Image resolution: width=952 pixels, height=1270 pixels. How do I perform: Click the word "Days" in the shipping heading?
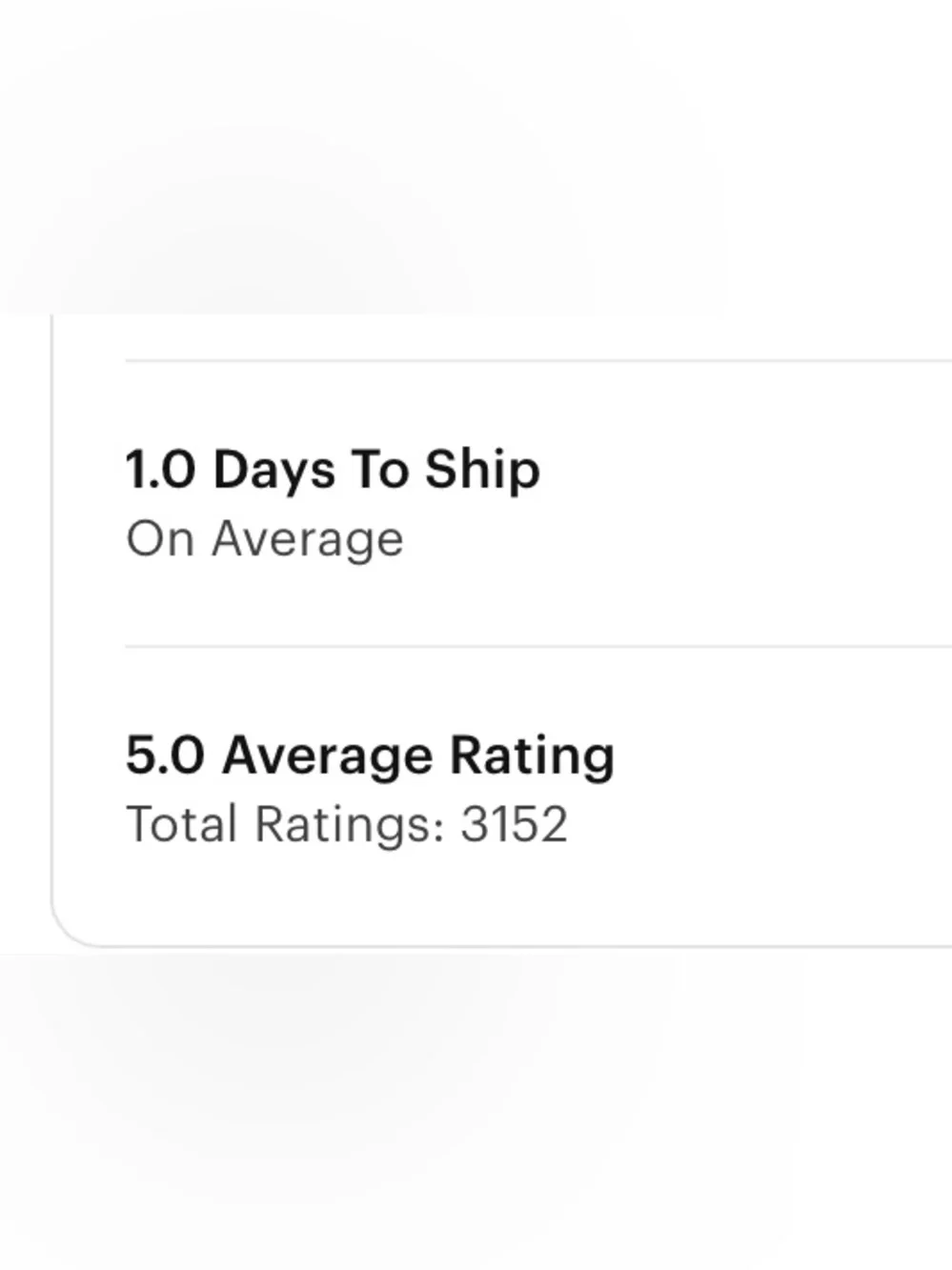point(274,472)
